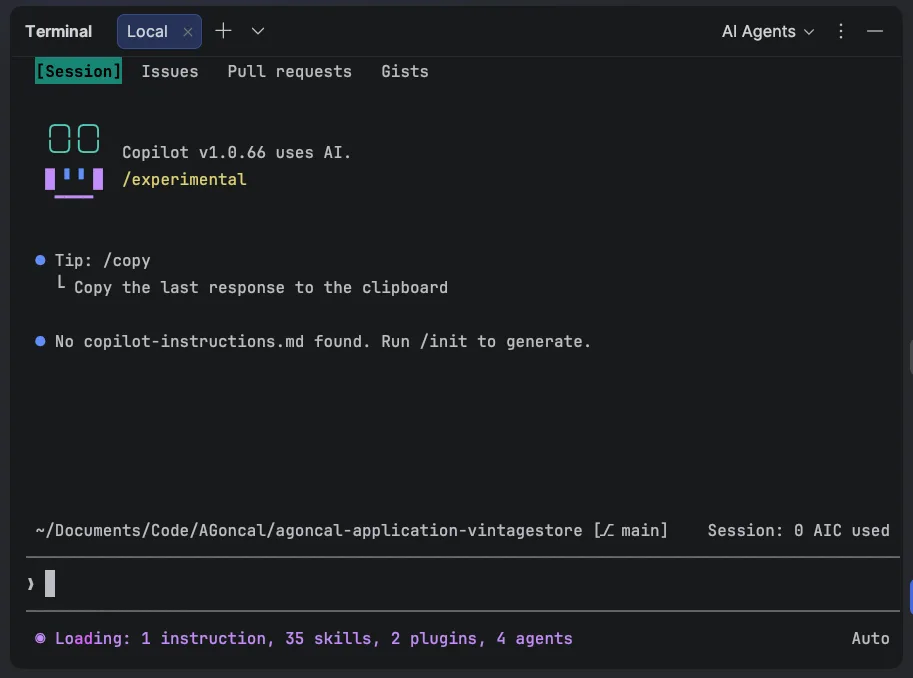Click the 'No copilot-instructions.md found' message
Screen dimensions: 913x678
(x=323, y=341)
